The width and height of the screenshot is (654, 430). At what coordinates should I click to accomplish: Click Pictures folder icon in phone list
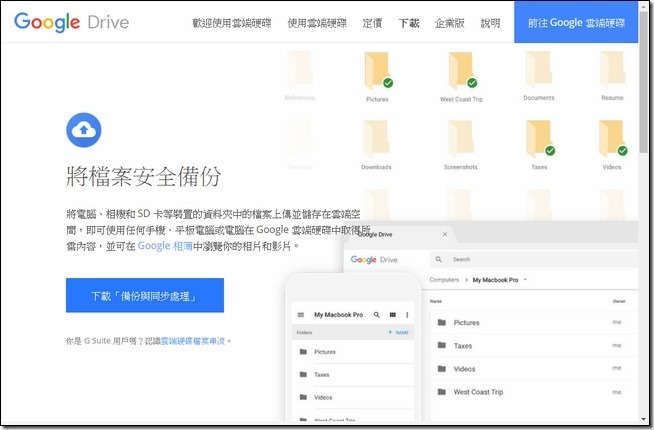(x=303, y=352)
